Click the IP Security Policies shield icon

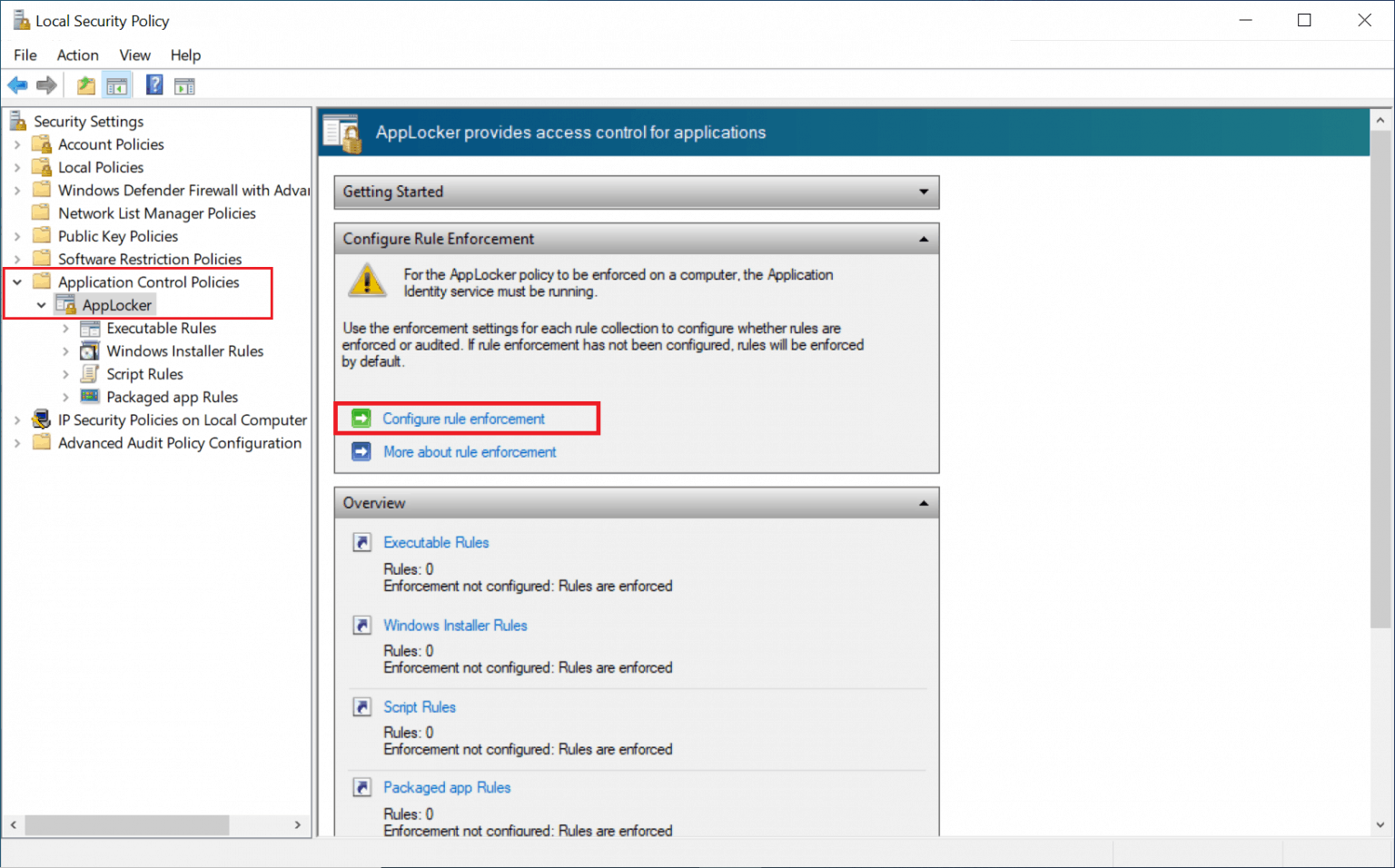pos(42,419)
